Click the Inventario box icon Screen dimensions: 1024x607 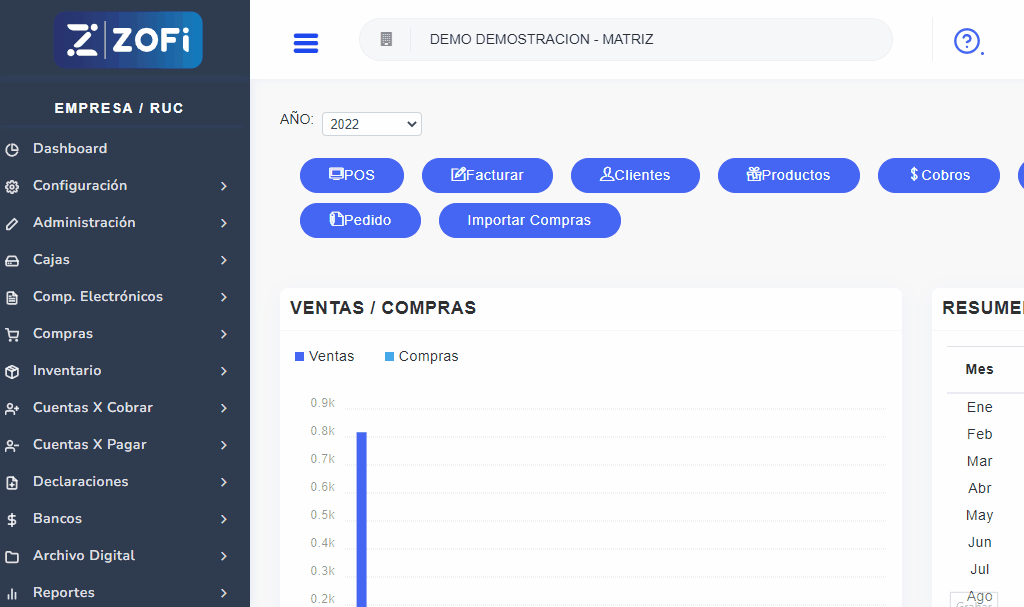pyautogui.click(x=12, y=372)
